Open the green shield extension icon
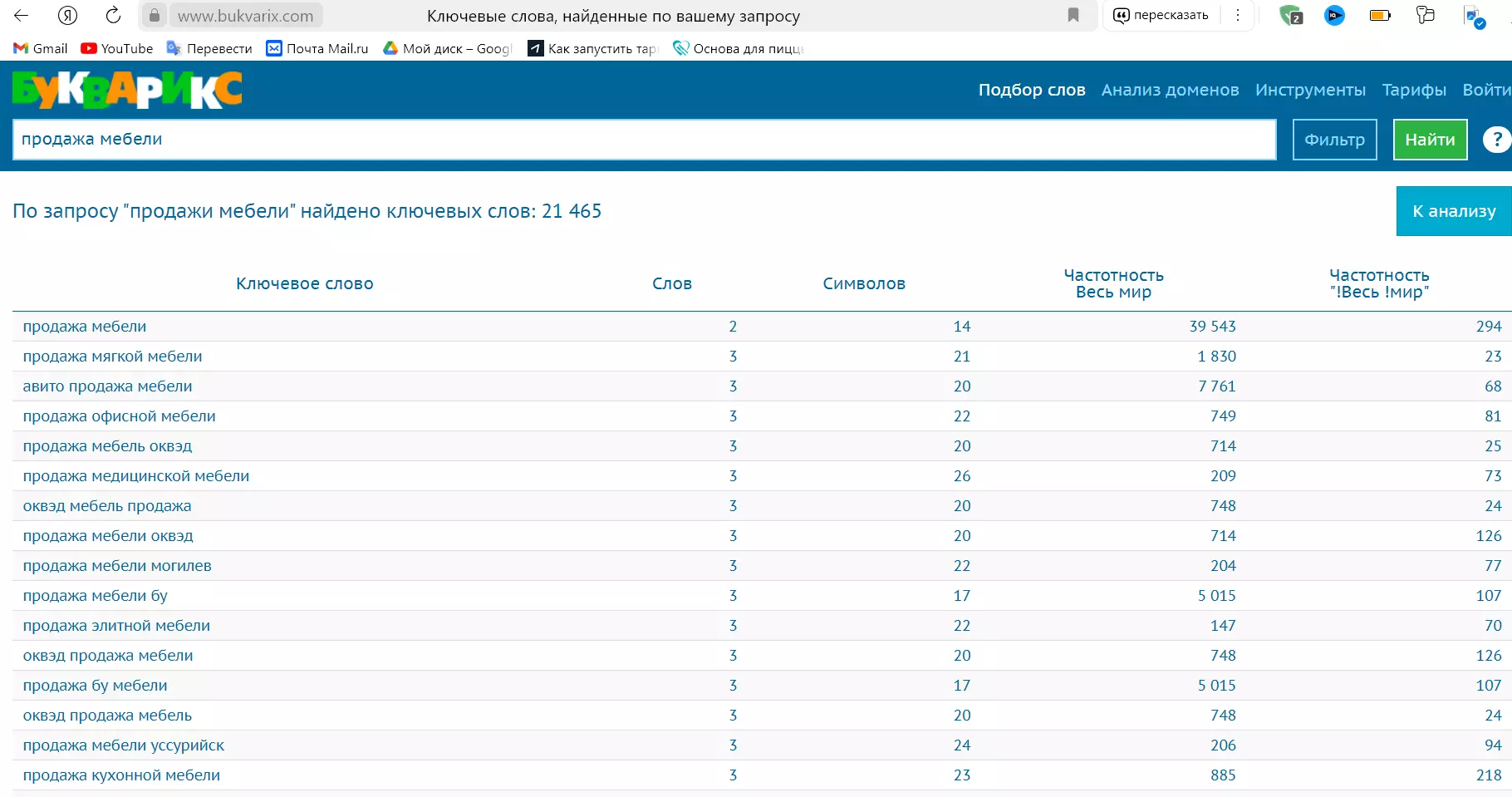 click(1290, 15)
